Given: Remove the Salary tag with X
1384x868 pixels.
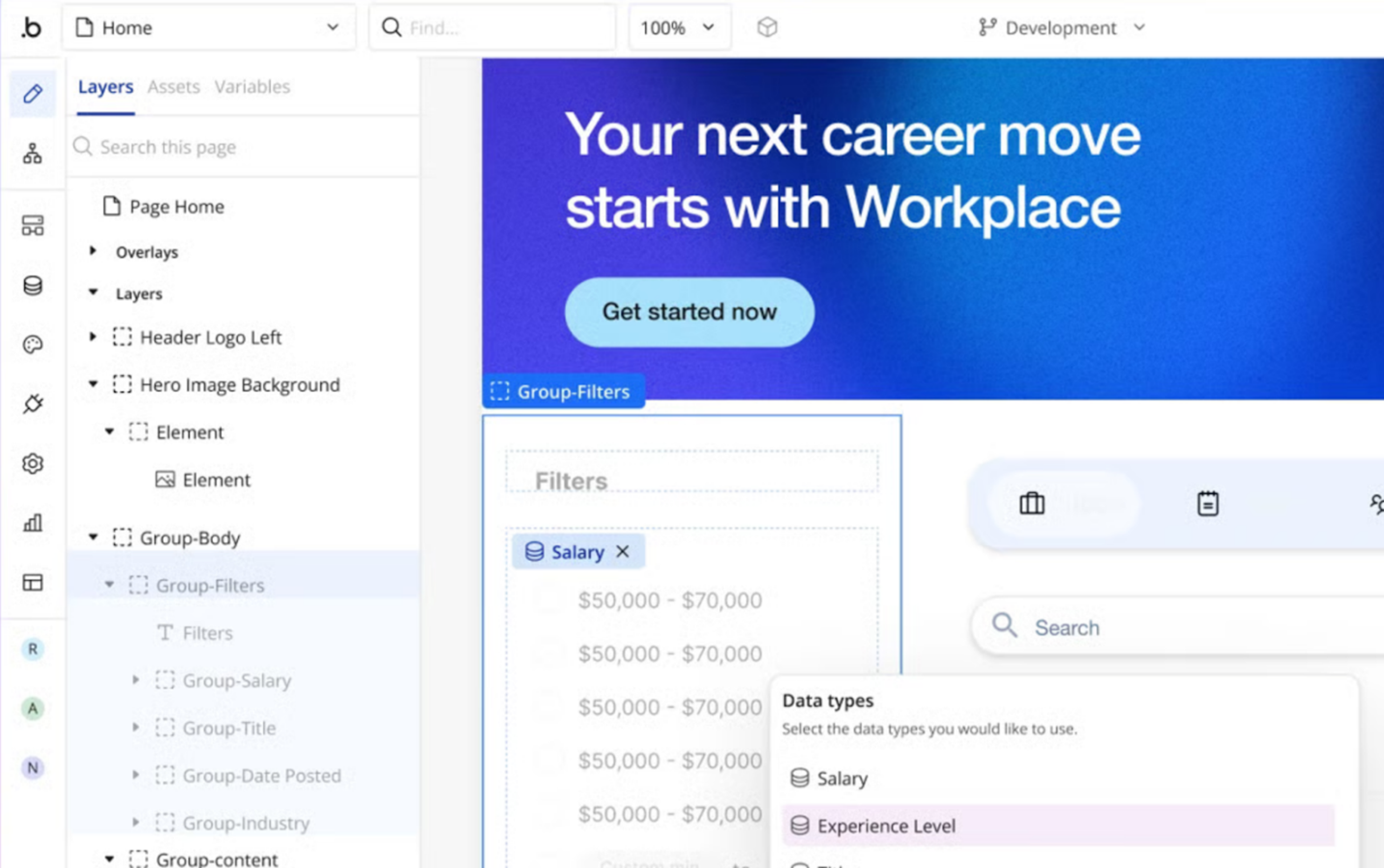Looking at the screenshot, I should (x=623, y=552).
